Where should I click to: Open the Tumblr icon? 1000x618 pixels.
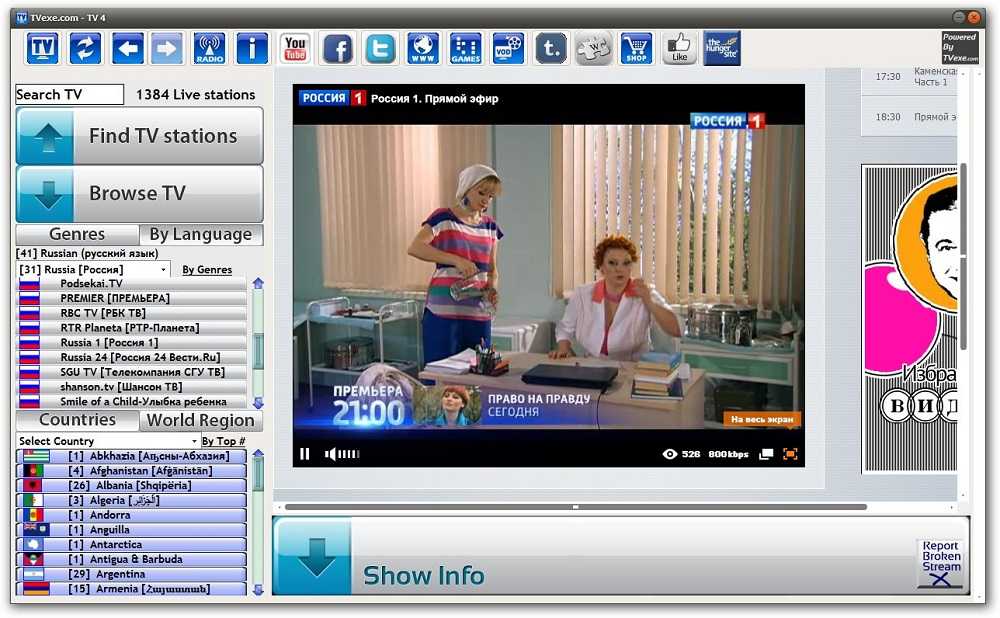(551, 48)
